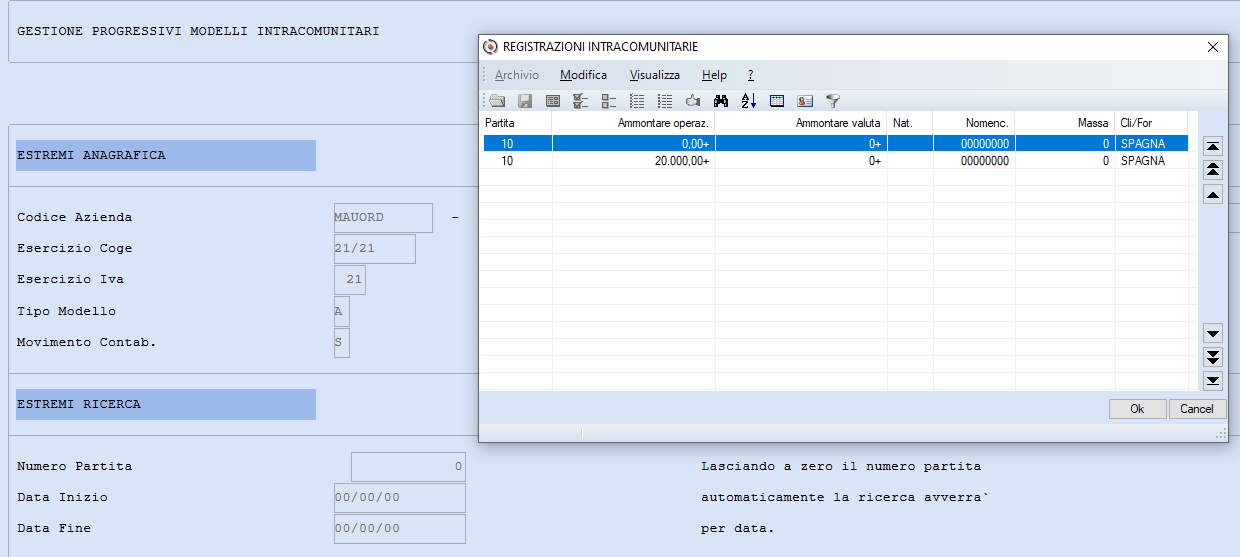Viewport: 1240px width, 557px height.
Task: Open the Visualizza menu
Action: pyautogui.click(x=655, y=75)
